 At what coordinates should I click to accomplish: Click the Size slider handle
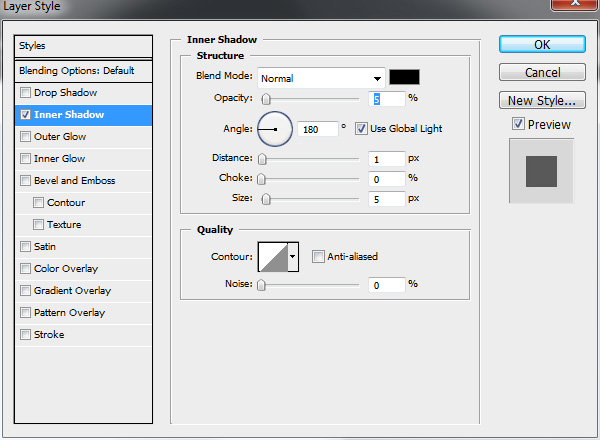click(x=266, y=199)
